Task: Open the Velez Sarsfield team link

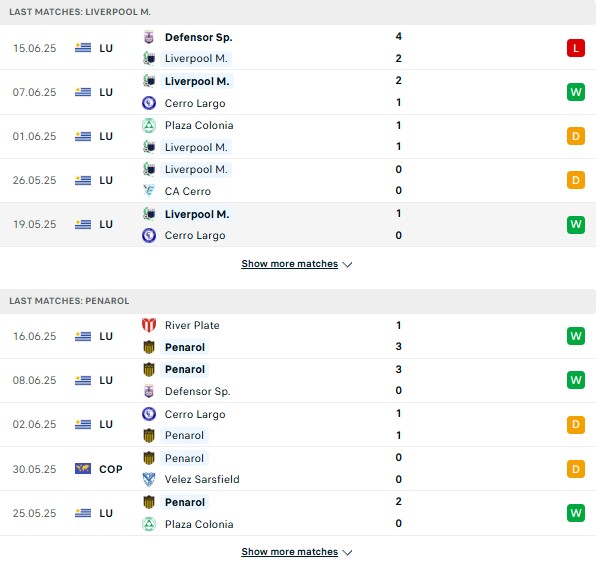Action: (x=202, y=479)
